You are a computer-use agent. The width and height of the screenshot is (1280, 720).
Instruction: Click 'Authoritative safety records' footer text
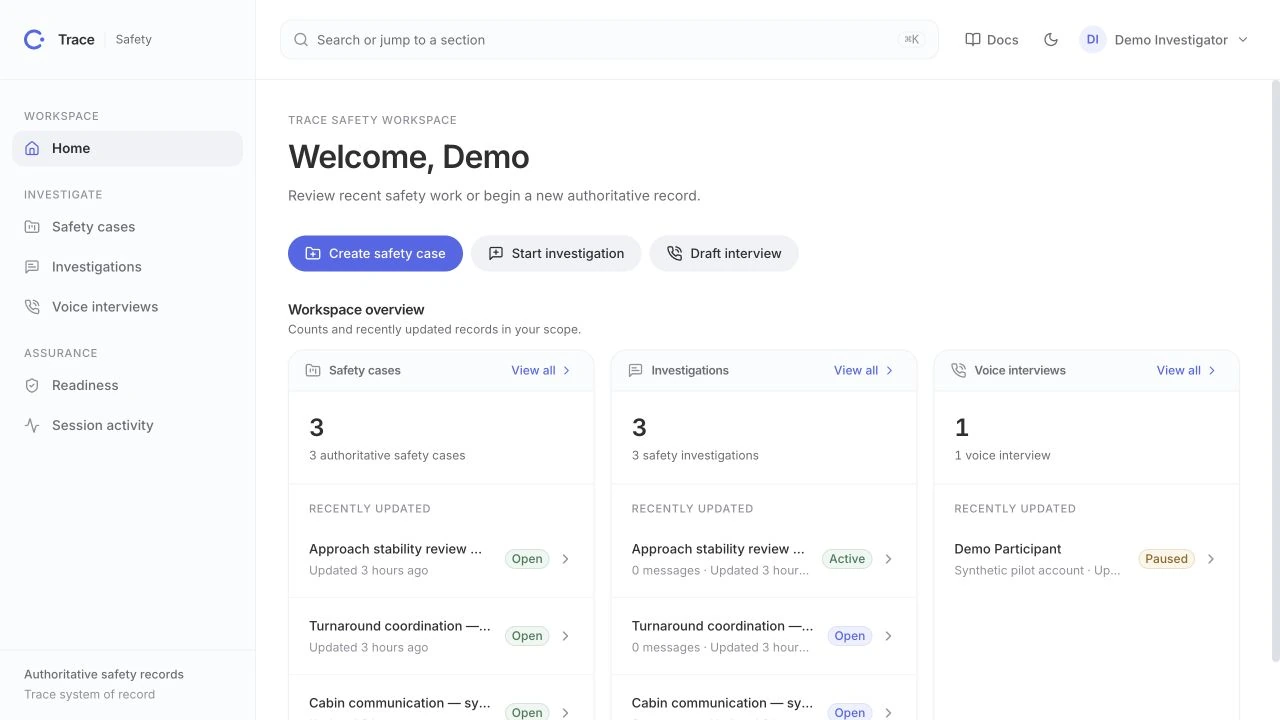pos(104,674)
